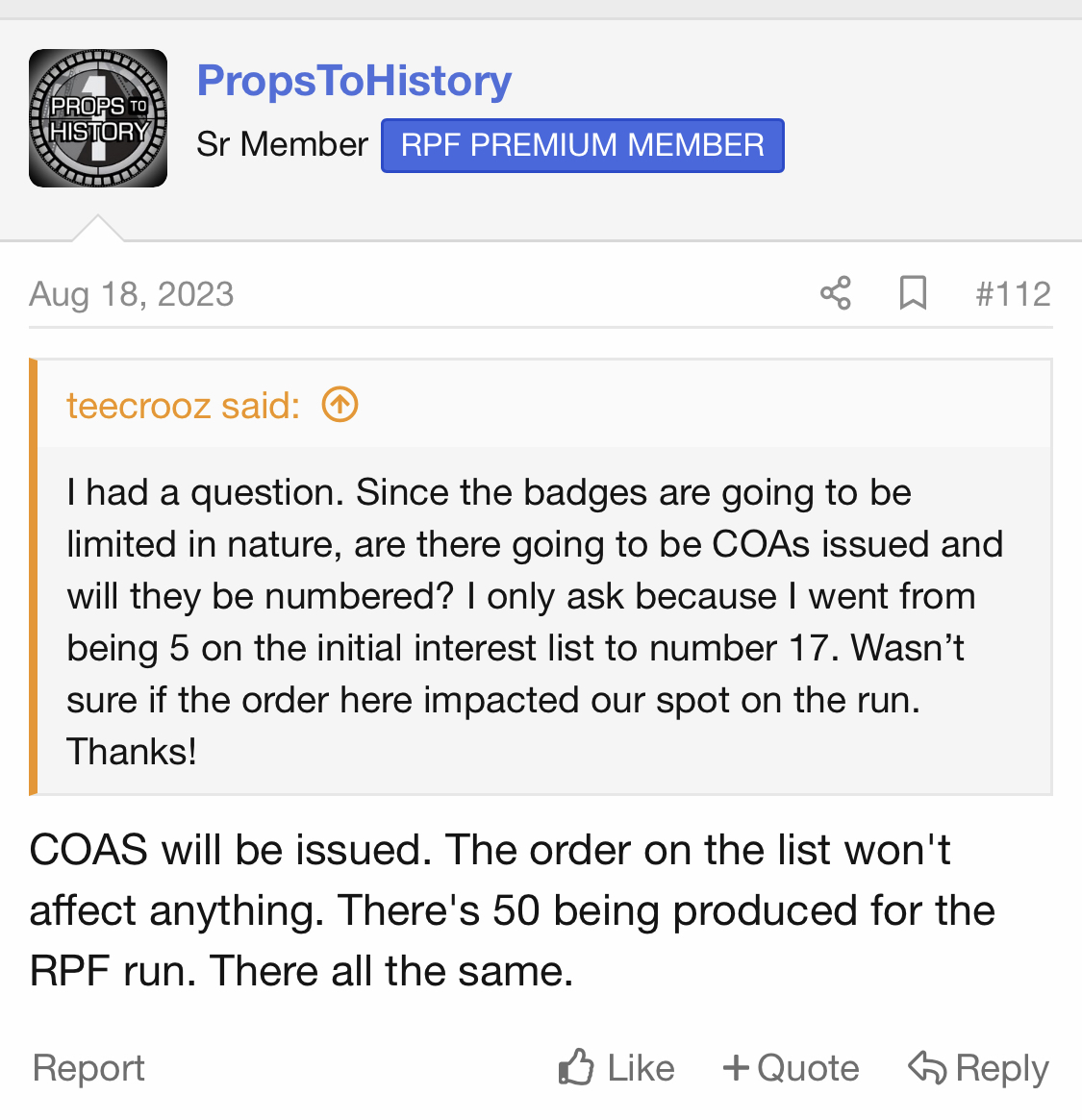Screen dimensions: 1082x1120
Task: Click the plus icon beside Quote
Action: coord(736,1069)
